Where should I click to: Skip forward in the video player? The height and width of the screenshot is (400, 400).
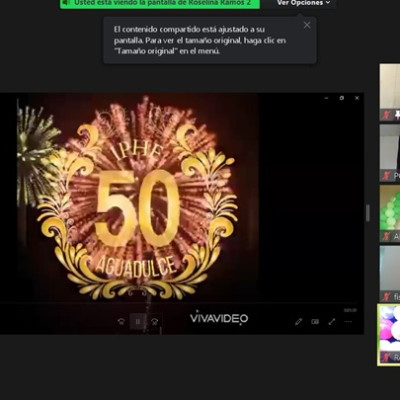(x=154, y=322)
